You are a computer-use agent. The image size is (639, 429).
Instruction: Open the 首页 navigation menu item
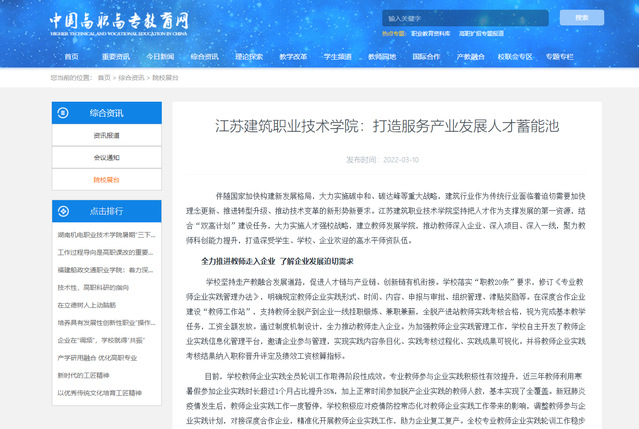pyautogui.click(x=71, y=57)
